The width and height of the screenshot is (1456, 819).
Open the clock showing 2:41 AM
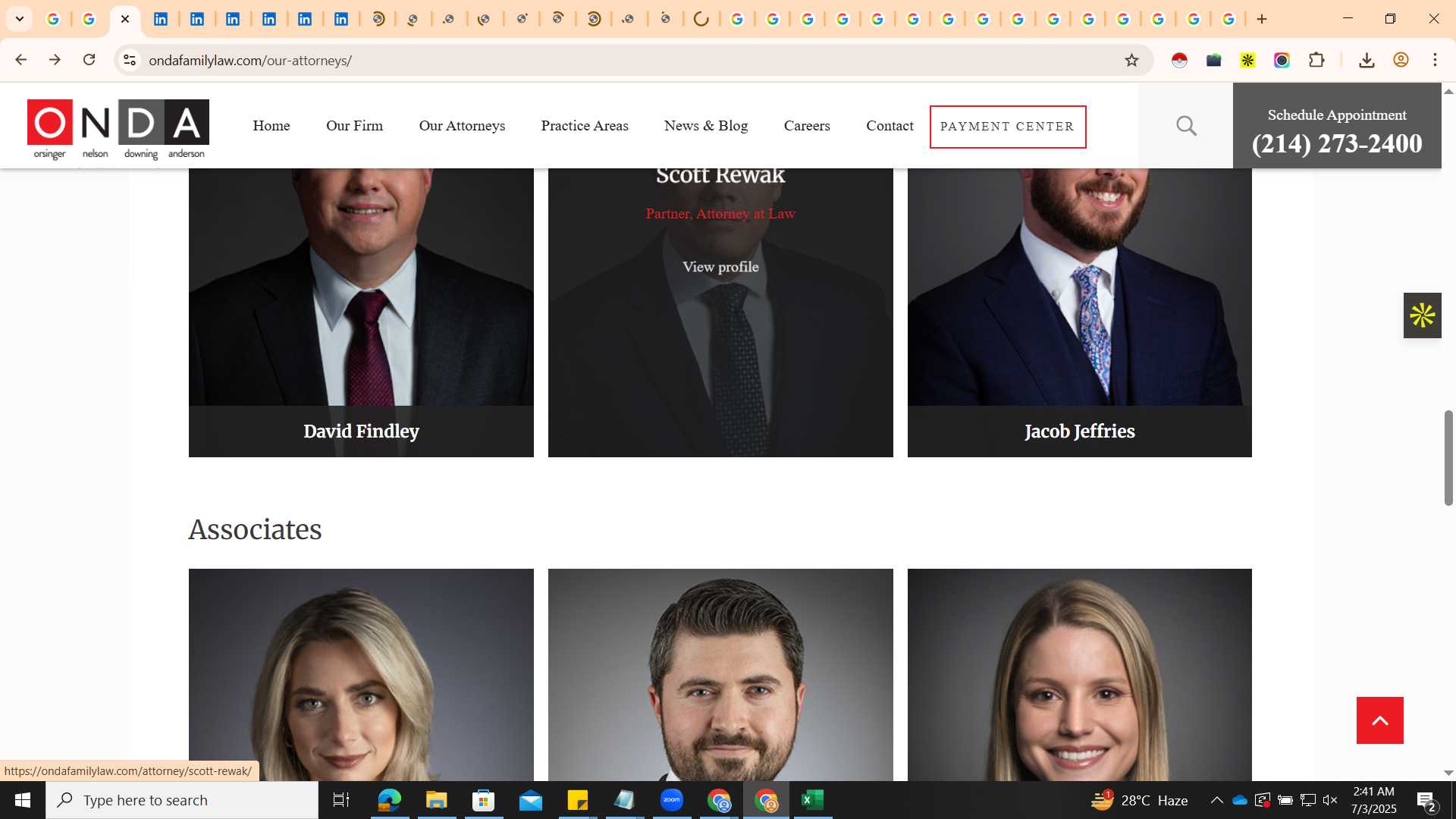(x=1373, y=800)
